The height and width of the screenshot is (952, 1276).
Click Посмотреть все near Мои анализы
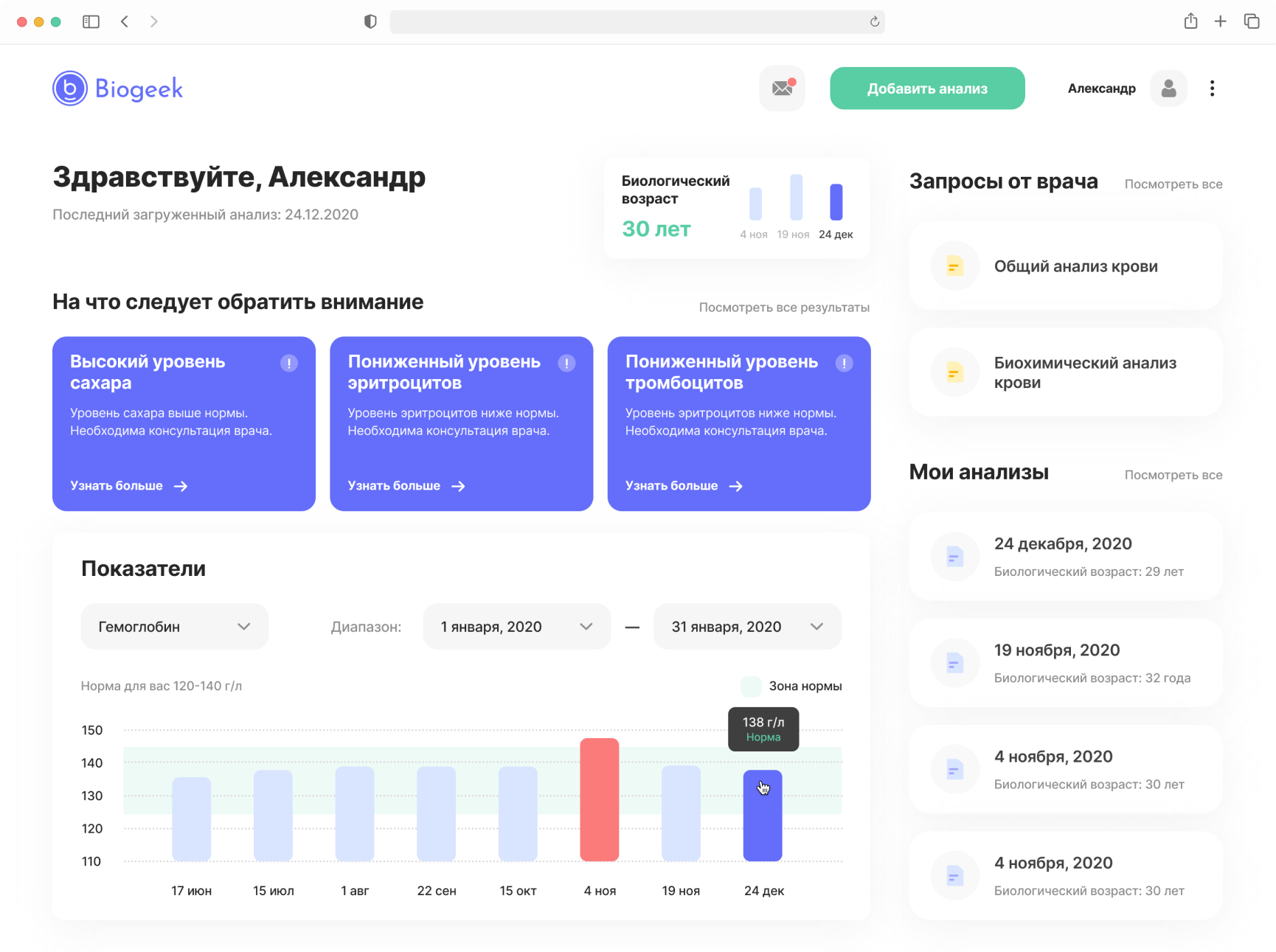coord(1173,475)
